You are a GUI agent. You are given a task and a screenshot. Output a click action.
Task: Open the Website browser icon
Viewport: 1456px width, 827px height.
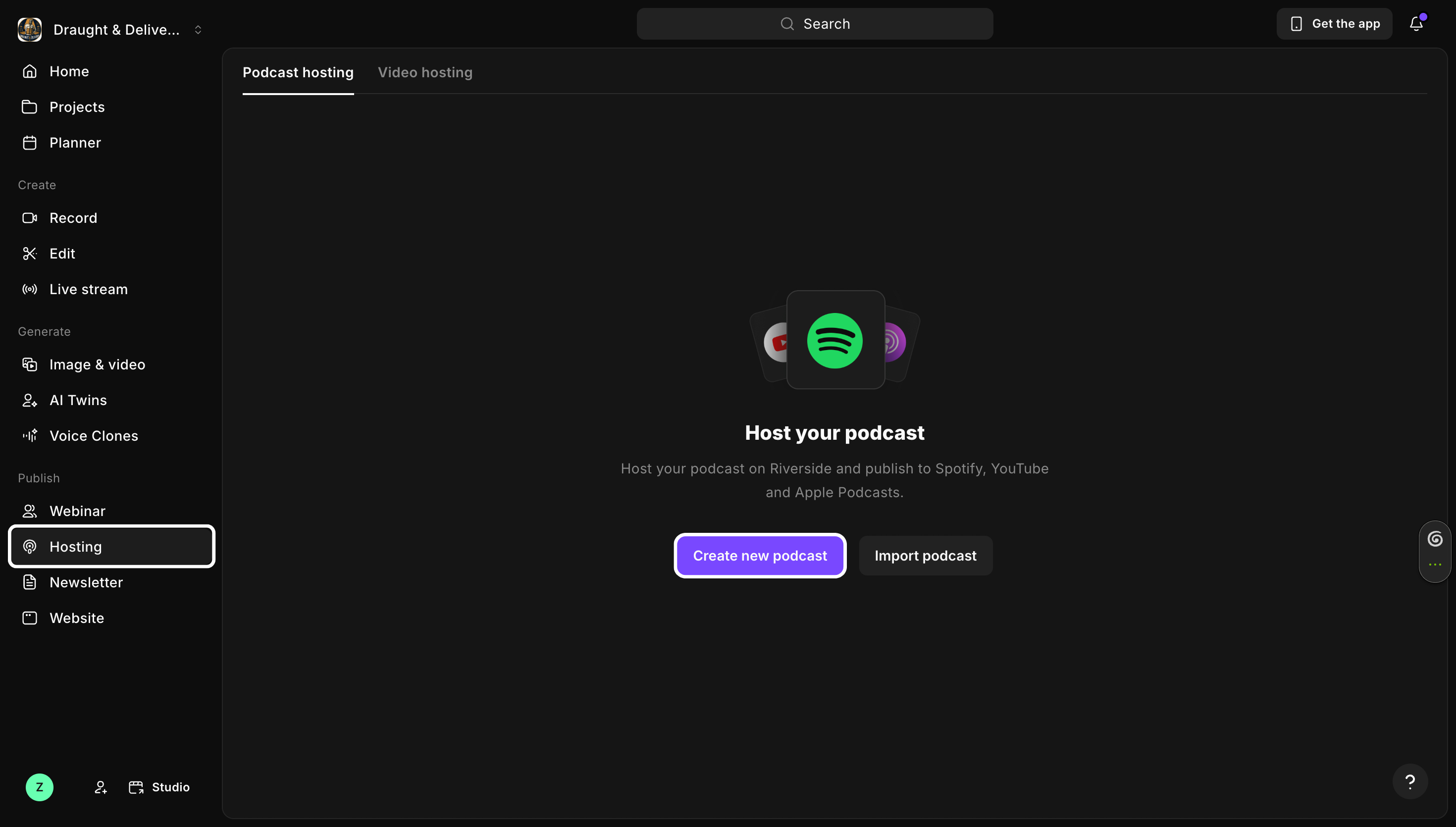tap(30, 618)
